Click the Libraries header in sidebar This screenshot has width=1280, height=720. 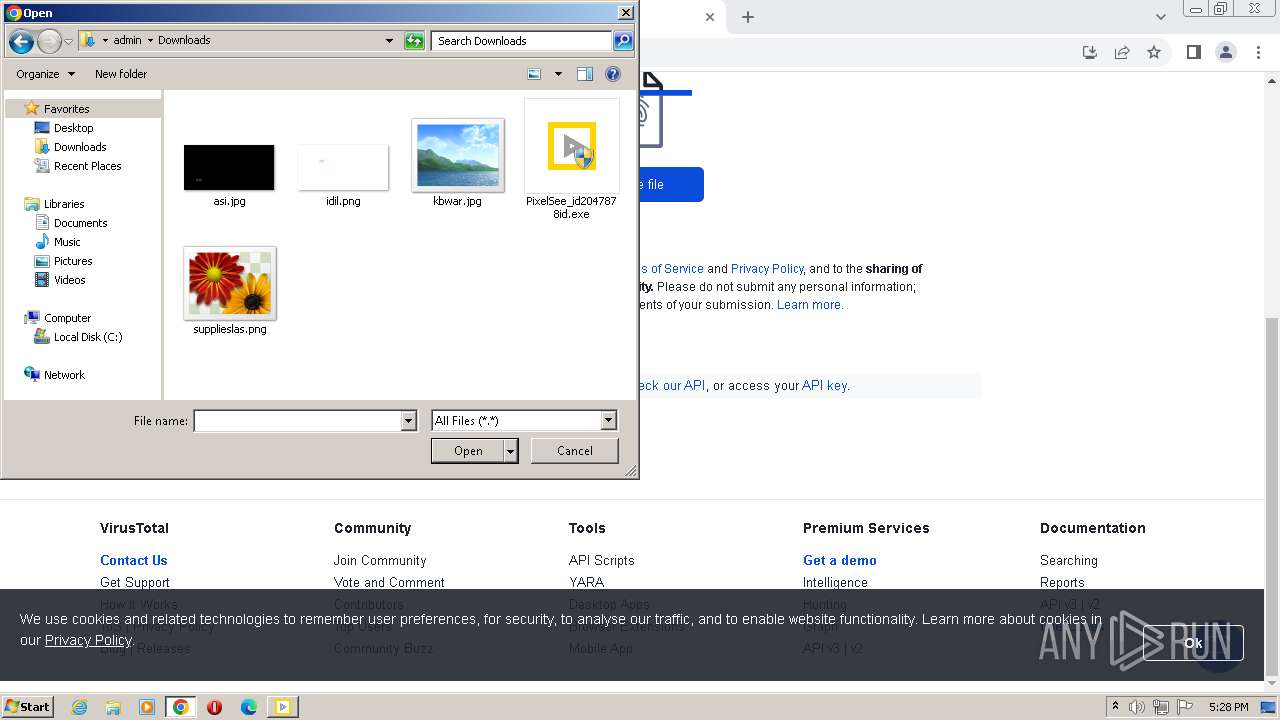point(63,204)
